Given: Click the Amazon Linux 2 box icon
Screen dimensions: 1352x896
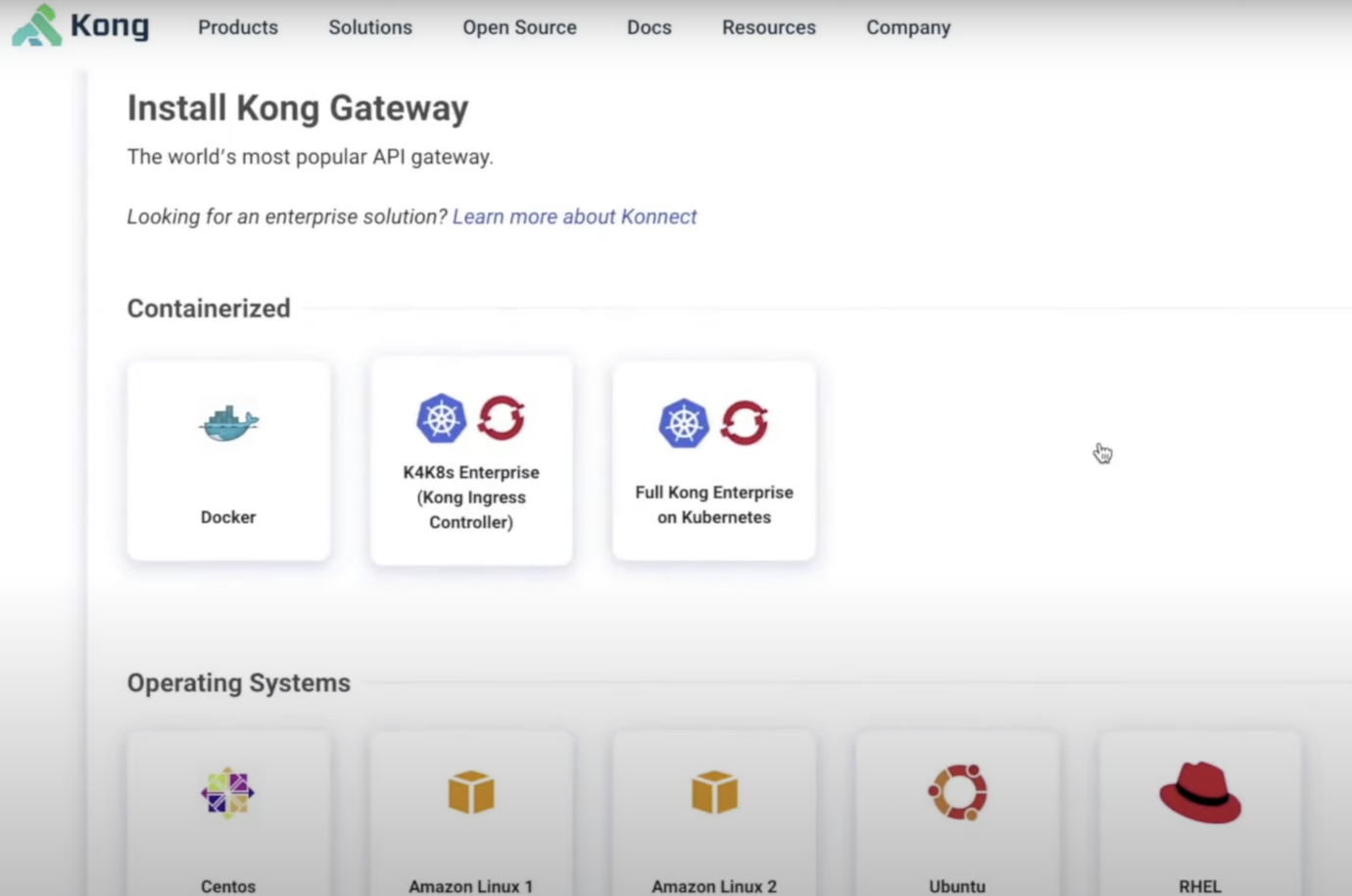Looking at the screenshot, I should pyautogui.click(x=713, y=792).
